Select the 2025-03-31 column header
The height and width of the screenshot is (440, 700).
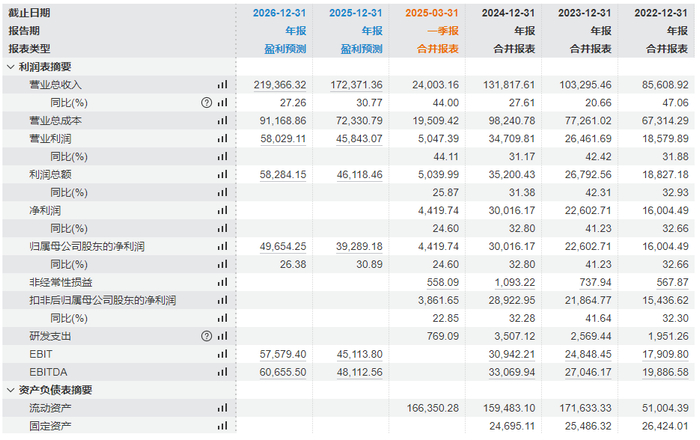[432, 13]
